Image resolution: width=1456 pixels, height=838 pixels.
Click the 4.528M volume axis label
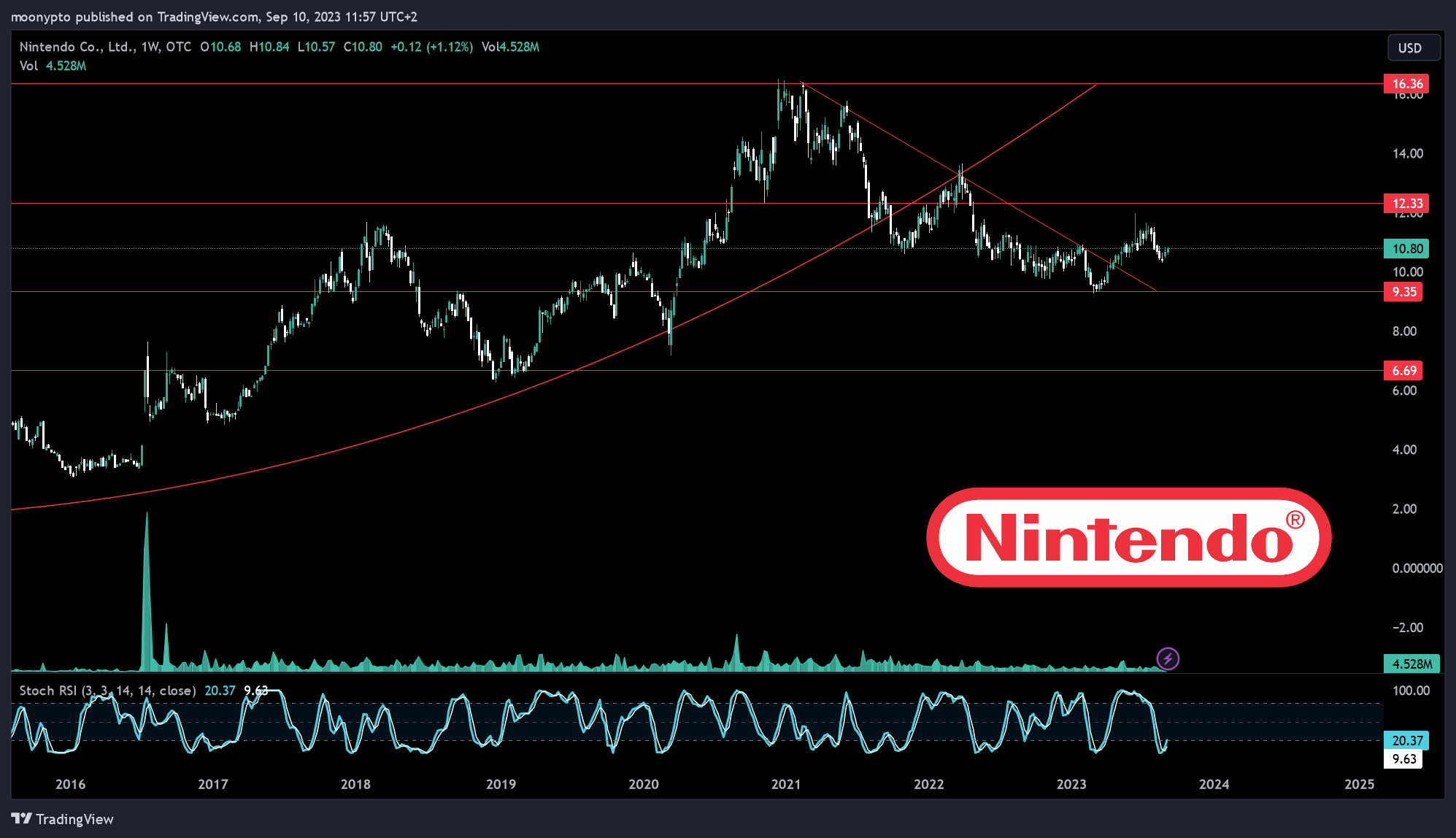[x=1411, y=664]
